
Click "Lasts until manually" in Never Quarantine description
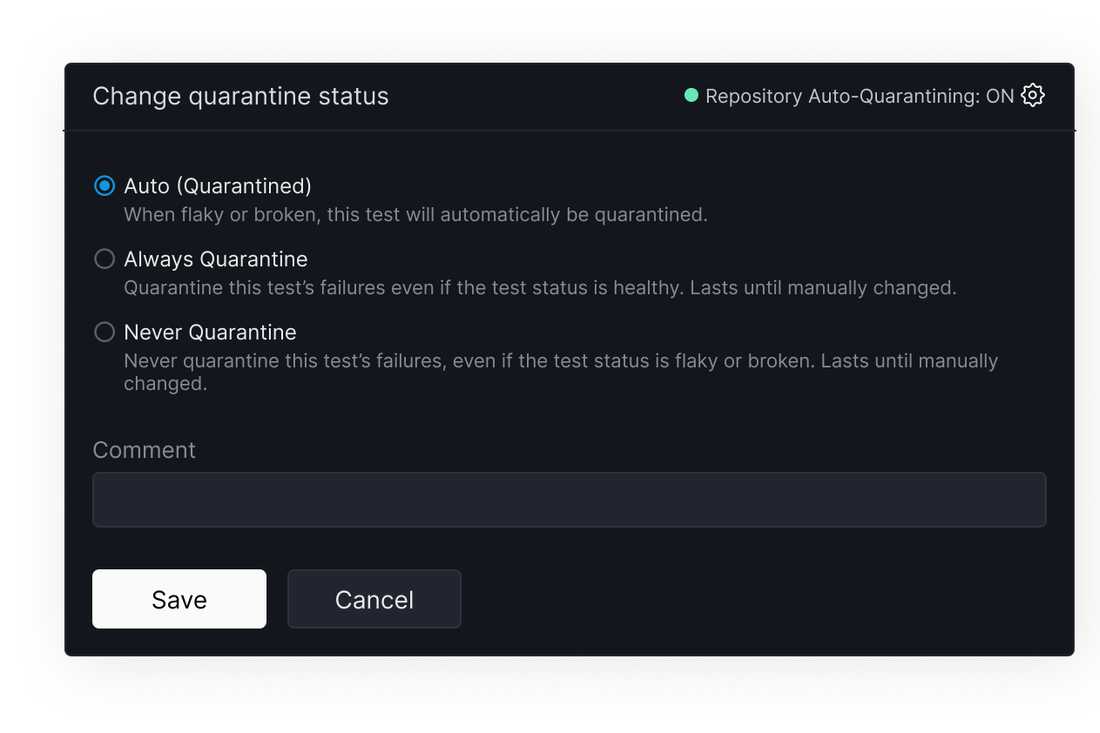point(909,361)
